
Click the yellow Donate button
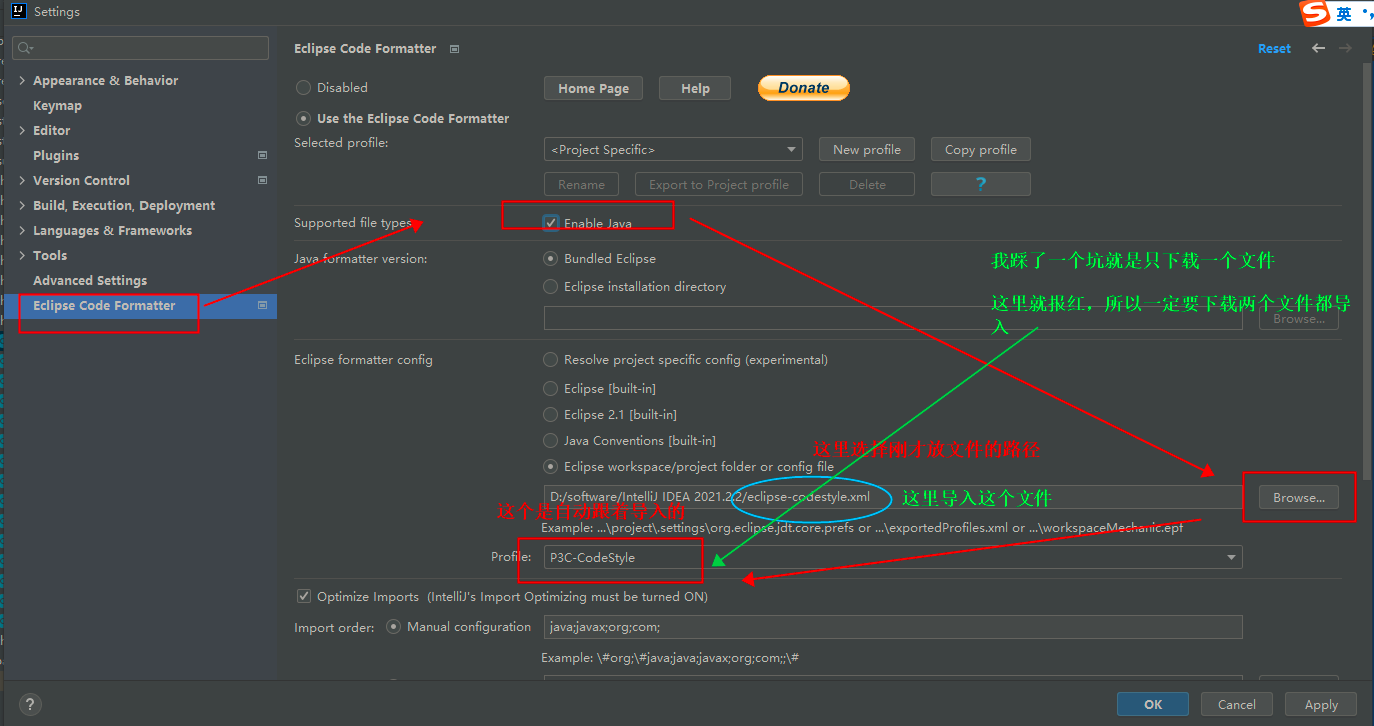[x=804, y=88]
